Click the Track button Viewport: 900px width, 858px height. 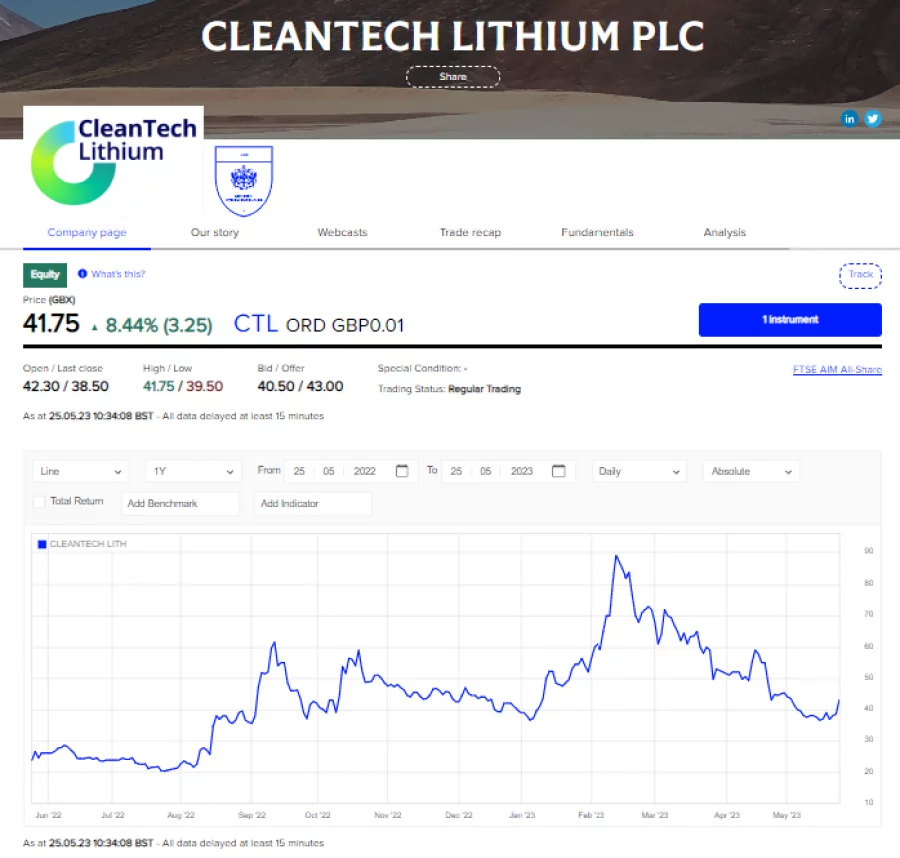click(860, 275)
